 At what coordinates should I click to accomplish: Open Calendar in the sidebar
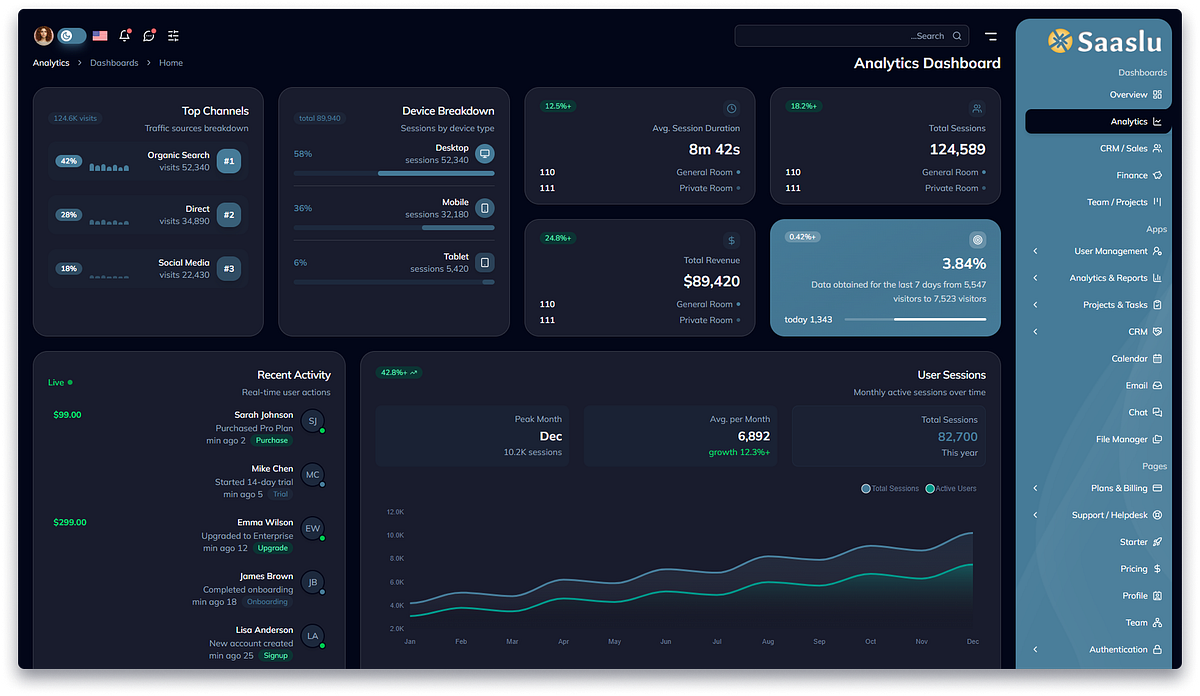point(1097,359)
